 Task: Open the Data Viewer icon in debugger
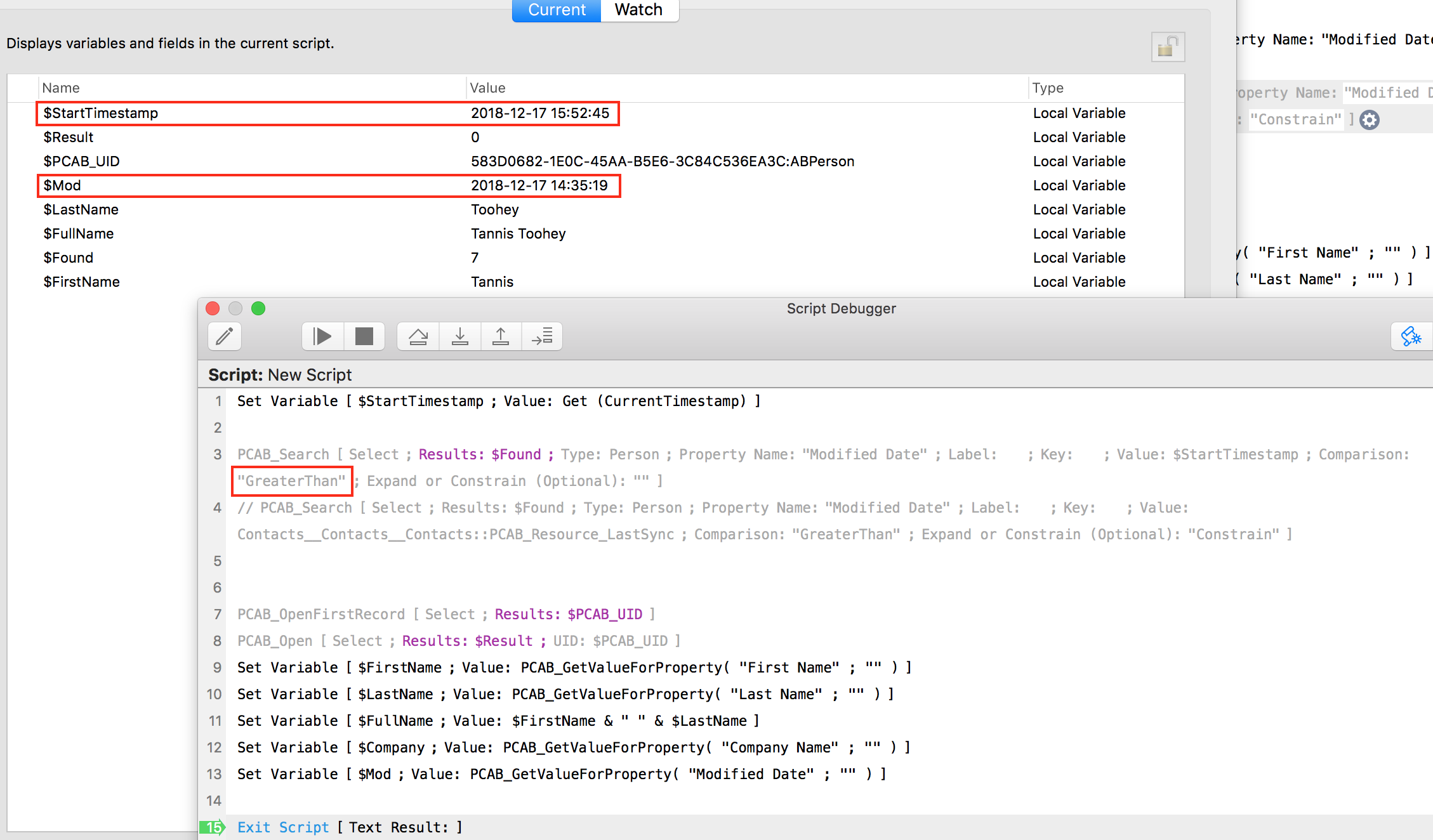(1411, 336)
